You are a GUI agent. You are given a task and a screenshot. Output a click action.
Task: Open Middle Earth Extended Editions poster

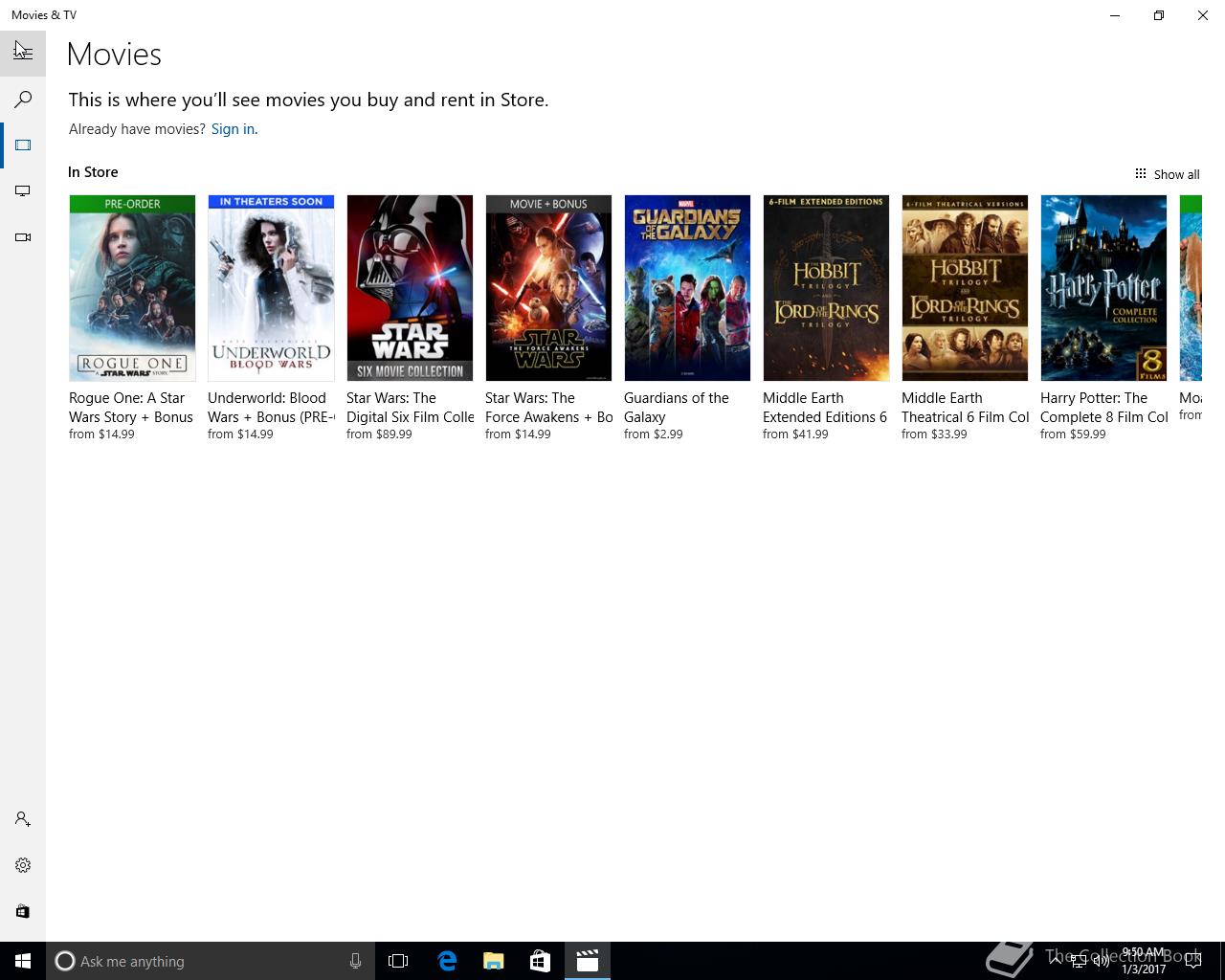826,288
